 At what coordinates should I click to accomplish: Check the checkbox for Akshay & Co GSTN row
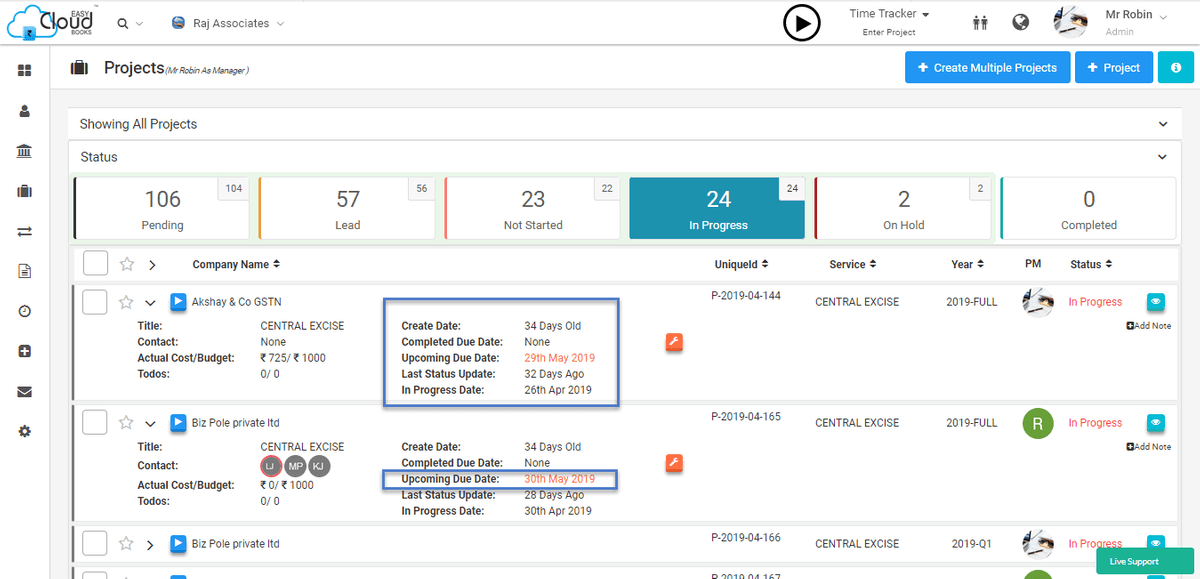click(94, 301)
